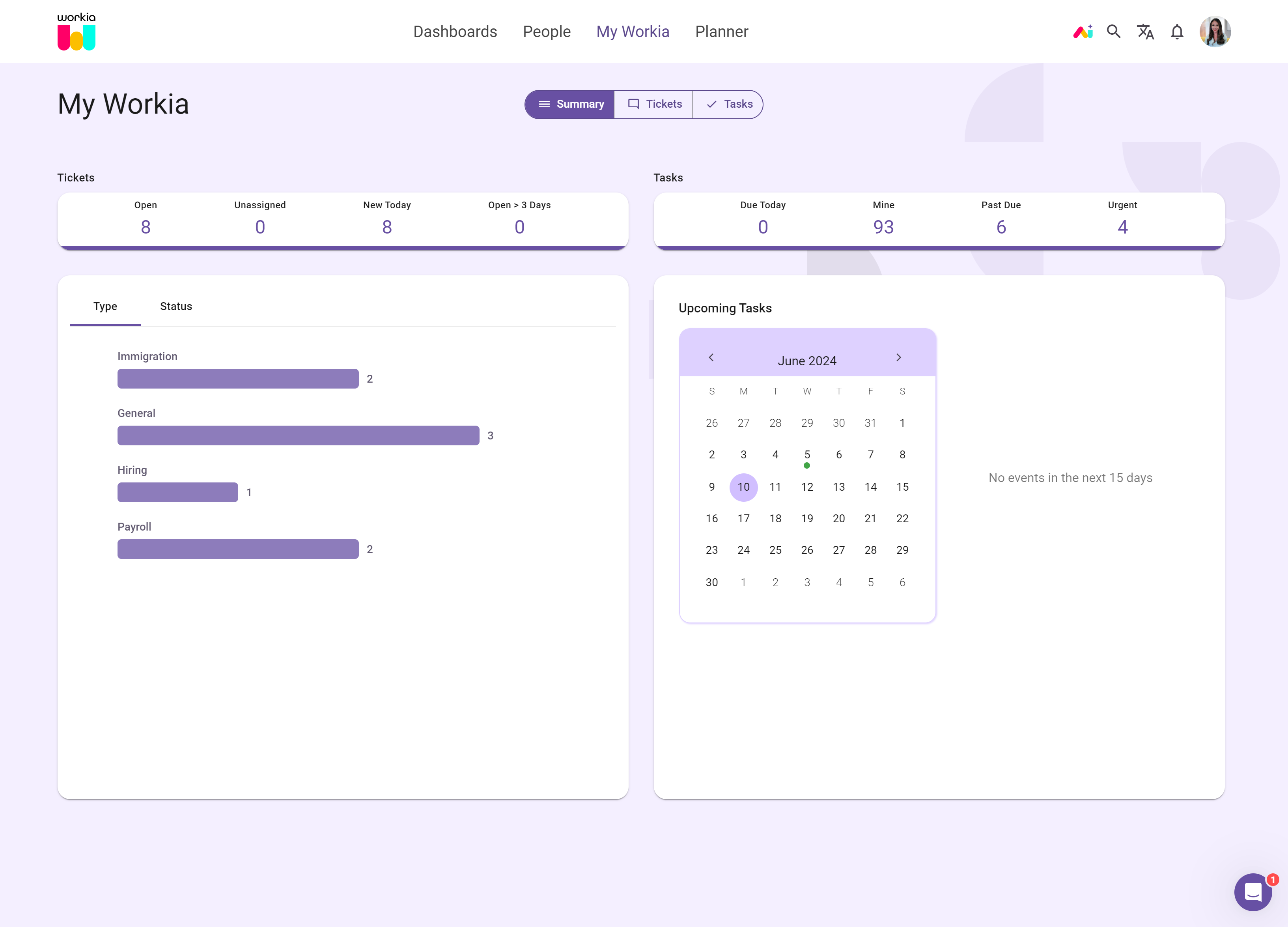
Task: Click the New Today tickets count
Action: pyautogui.click(x=387, y=227)
